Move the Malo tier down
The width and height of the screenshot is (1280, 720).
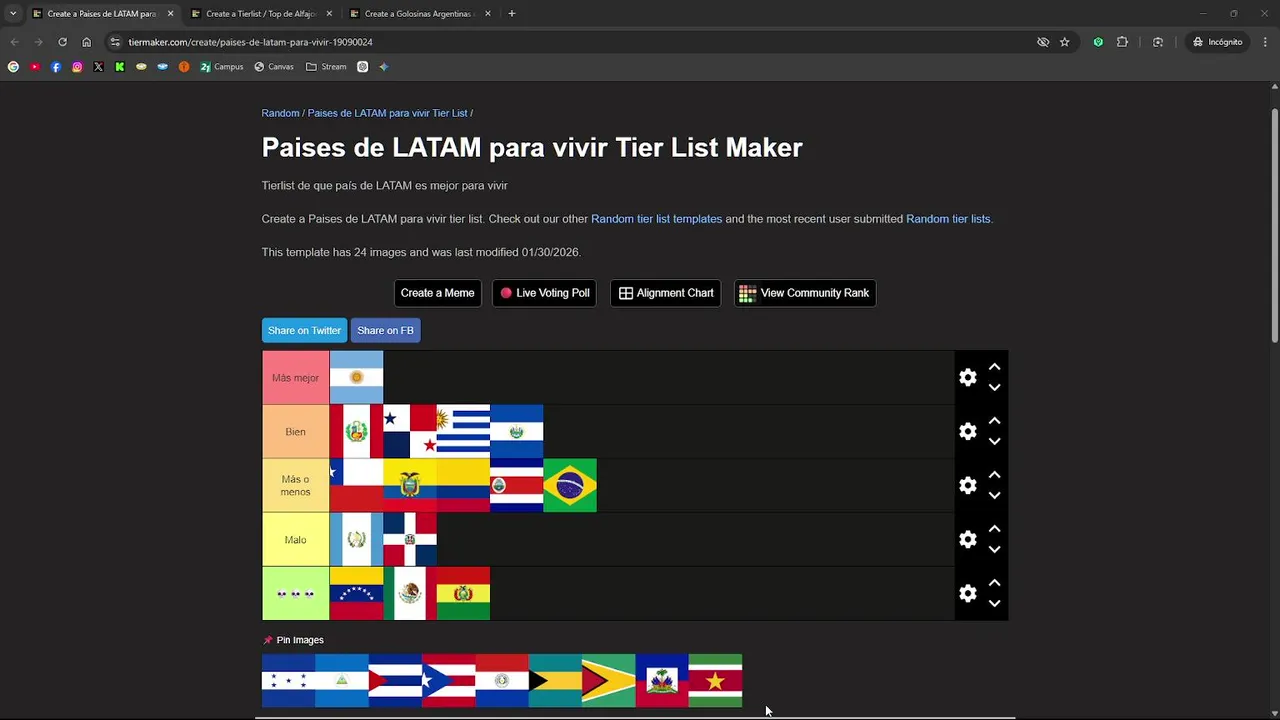pyautogui.click(x=994, y=550)
